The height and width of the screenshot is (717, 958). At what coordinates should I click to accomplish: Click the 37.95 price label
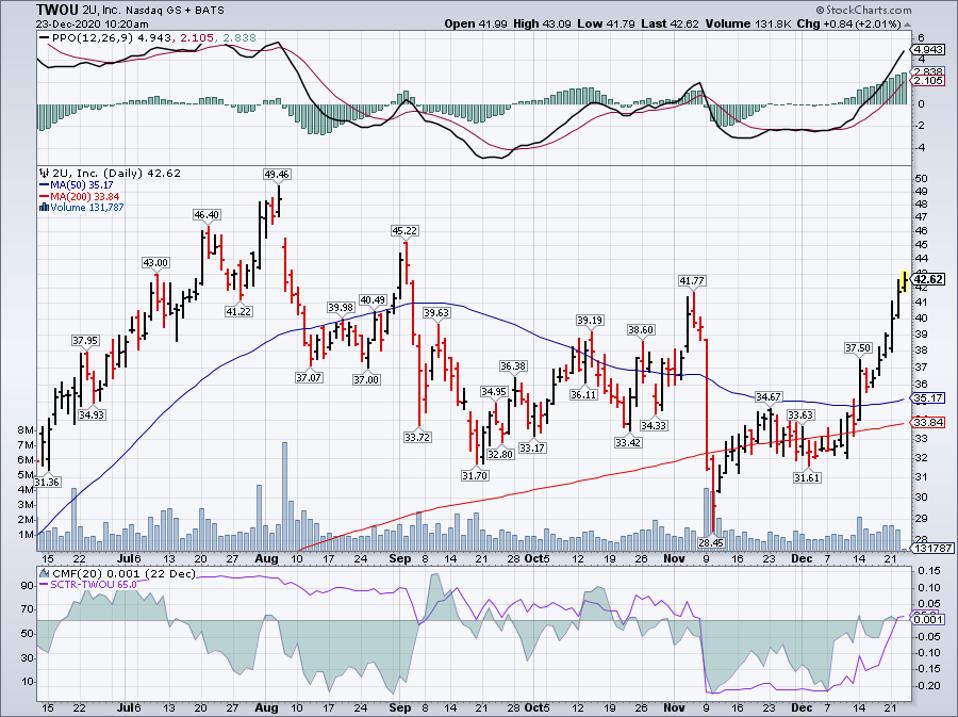tap(85, 340)
